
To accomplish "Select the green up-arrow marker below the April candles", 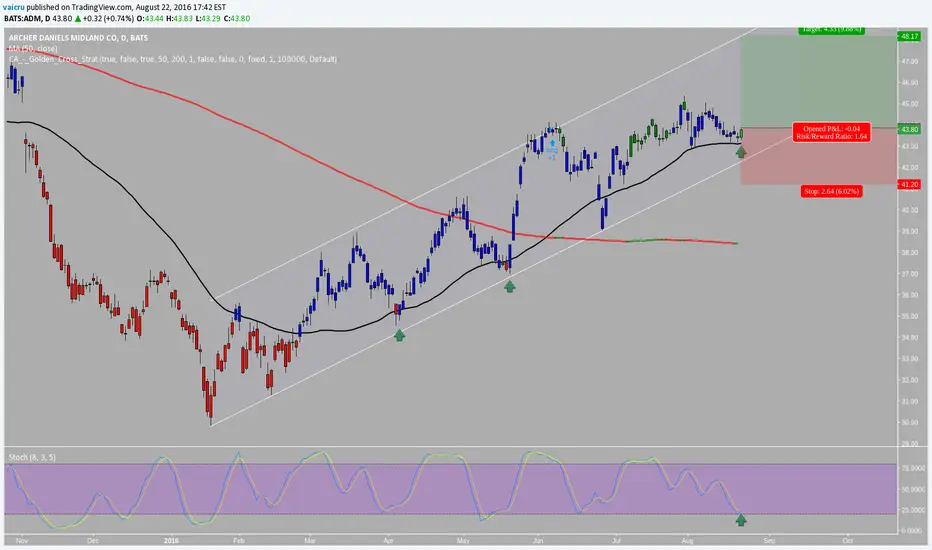I will tap(399, 335).
